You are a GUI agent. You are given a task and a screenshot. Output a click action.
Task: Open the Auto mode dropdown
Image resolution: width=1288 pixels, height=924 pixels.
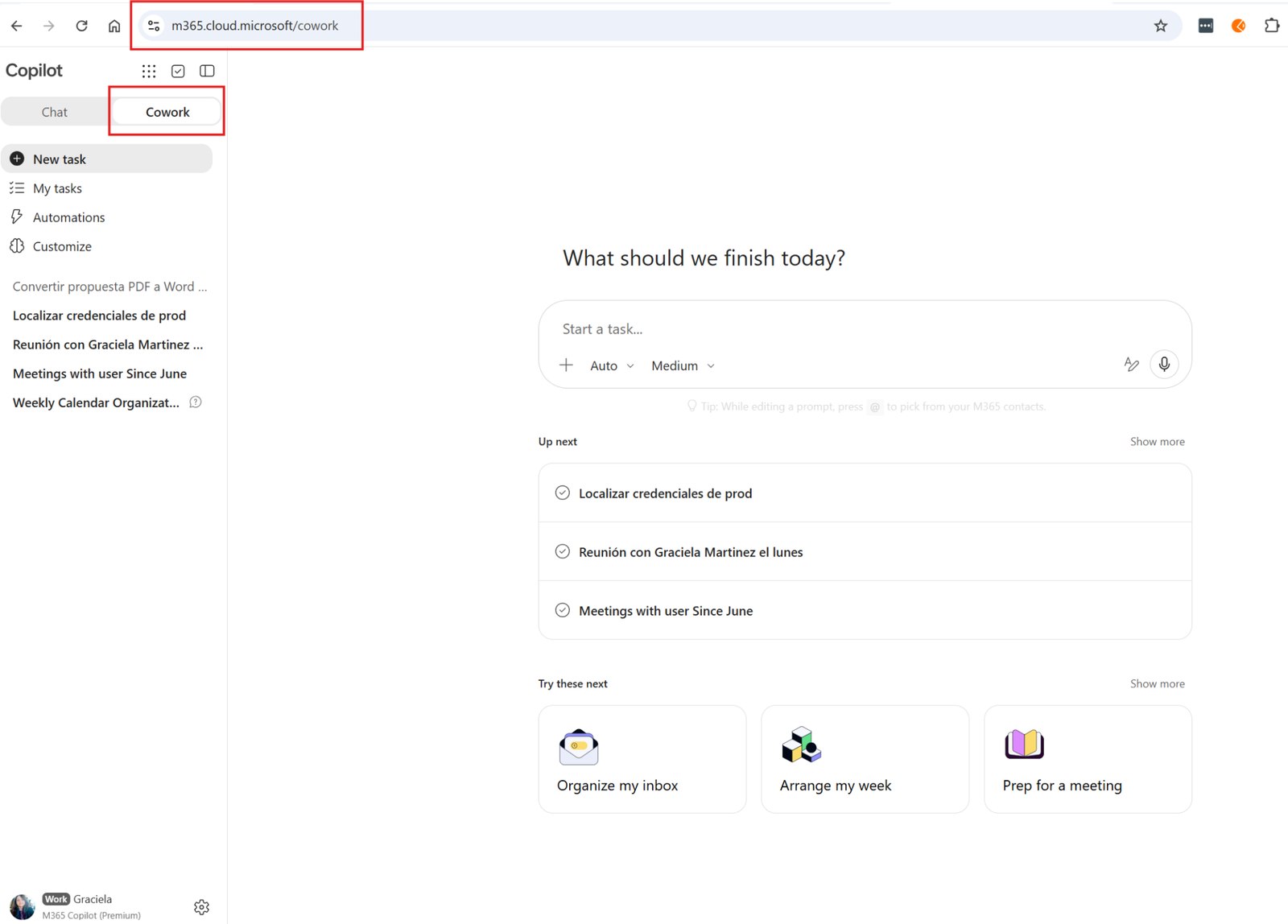[612, 365]
